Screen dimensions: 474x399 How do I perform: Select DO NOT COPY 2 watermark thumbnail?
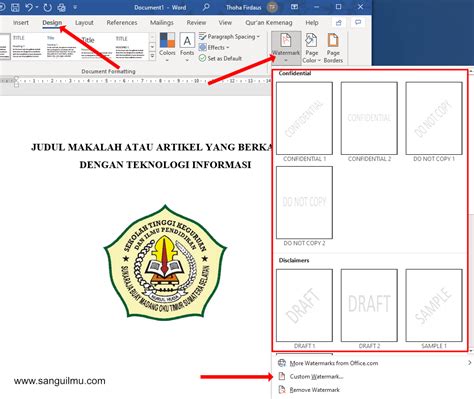304,202
